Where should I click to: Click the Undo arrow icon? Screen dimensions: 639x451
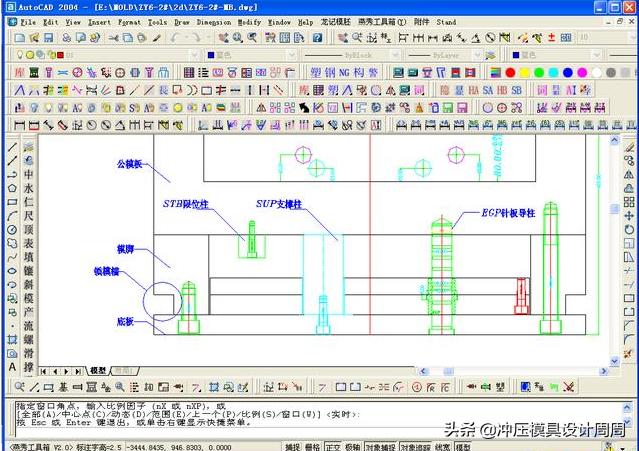[174, 38]
